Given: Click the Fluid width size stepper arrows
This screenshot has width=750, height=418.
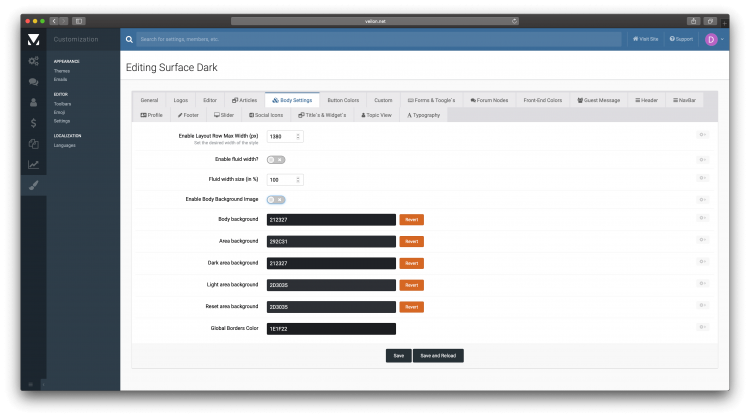Looking at the screenshot, I should pos(299,179).
